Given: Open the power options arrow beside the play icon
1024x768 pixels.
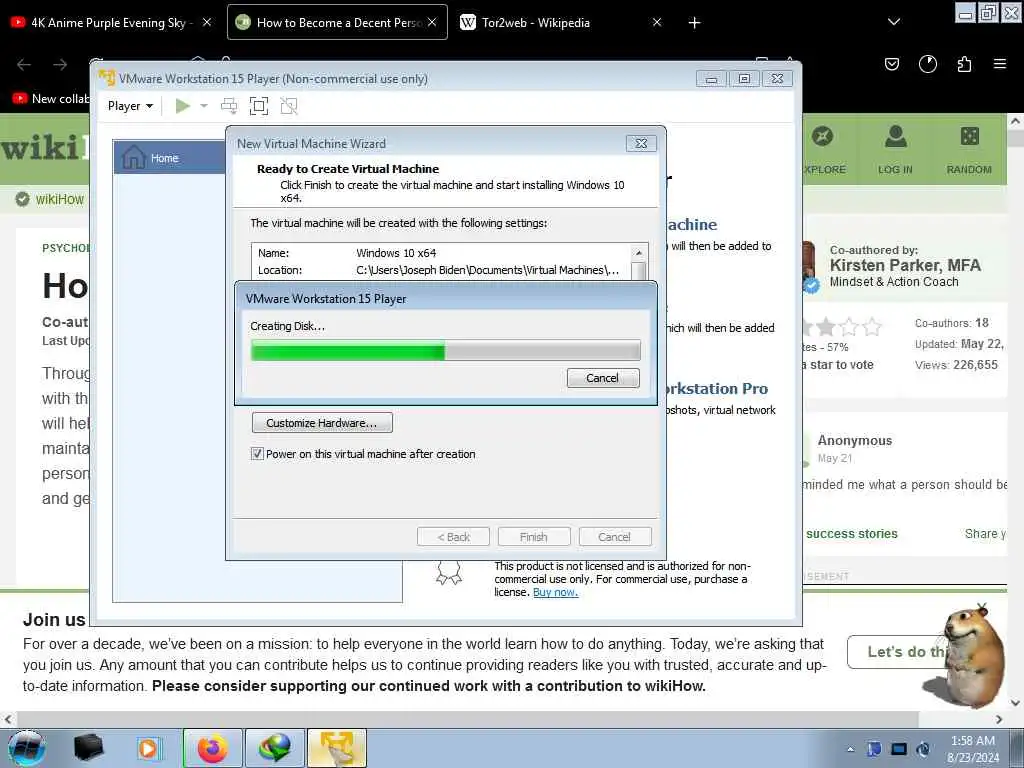Looking at the screenshot, I should pyautogui.click(x=204, y=106).
